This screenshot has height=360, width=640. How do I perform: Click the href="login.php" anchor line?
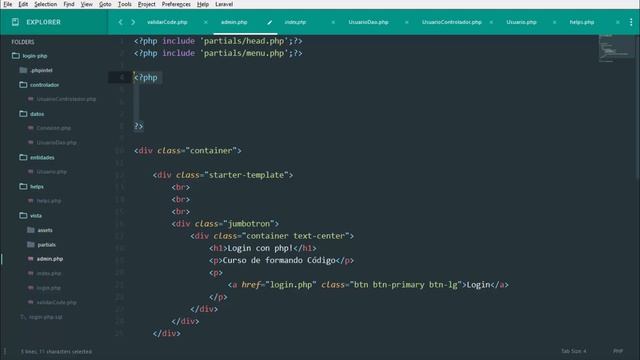(x=368, y=285)
